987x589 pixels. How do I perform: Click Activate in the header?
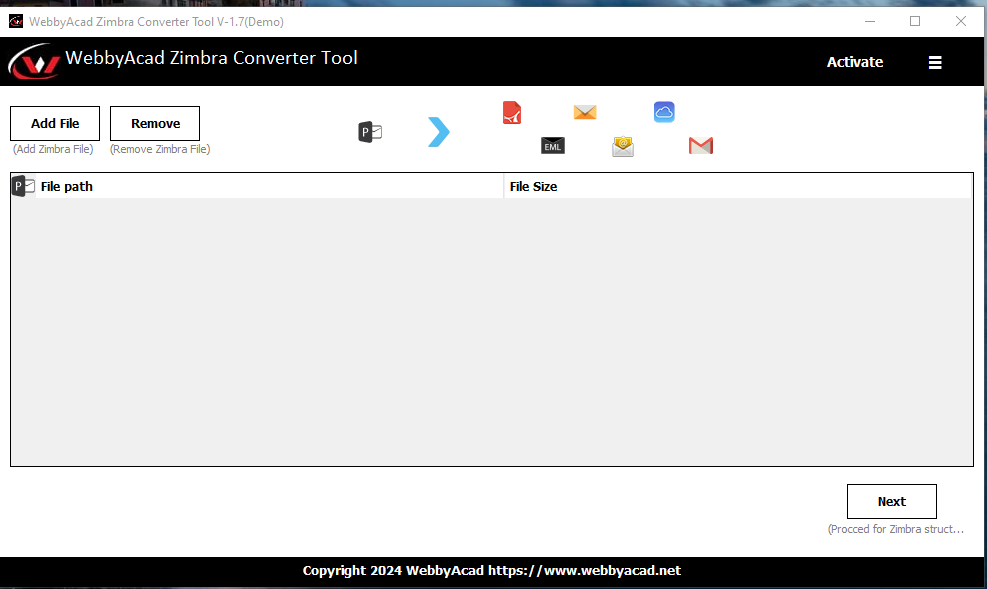click(854, 62)
